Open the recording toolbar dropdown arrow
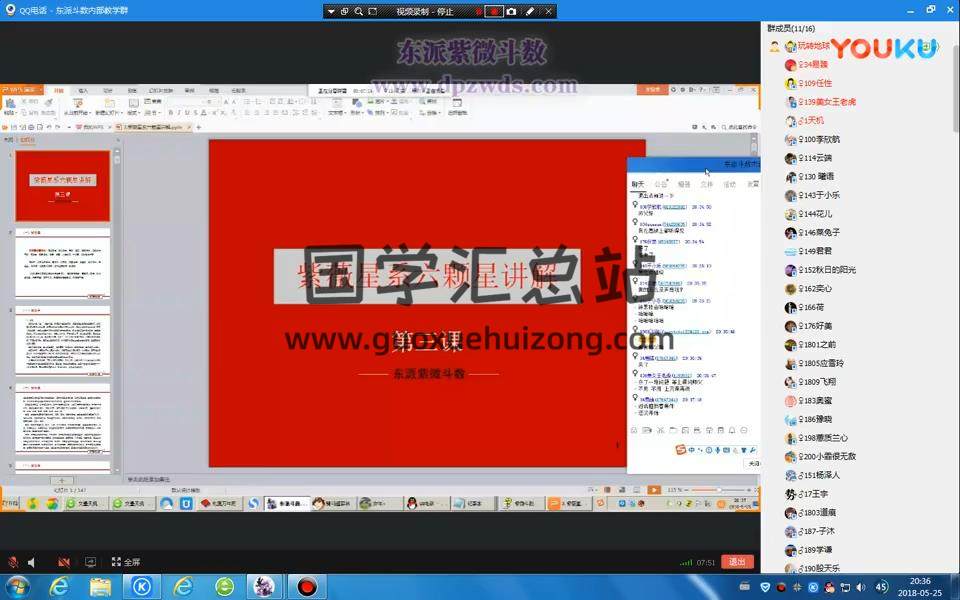The height and width of the screenshot is (600, 960). tap(331, 11)
